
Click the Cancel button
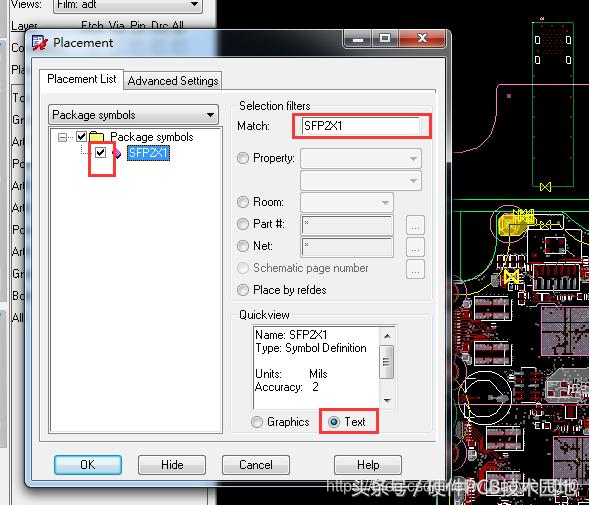(256, 465)
